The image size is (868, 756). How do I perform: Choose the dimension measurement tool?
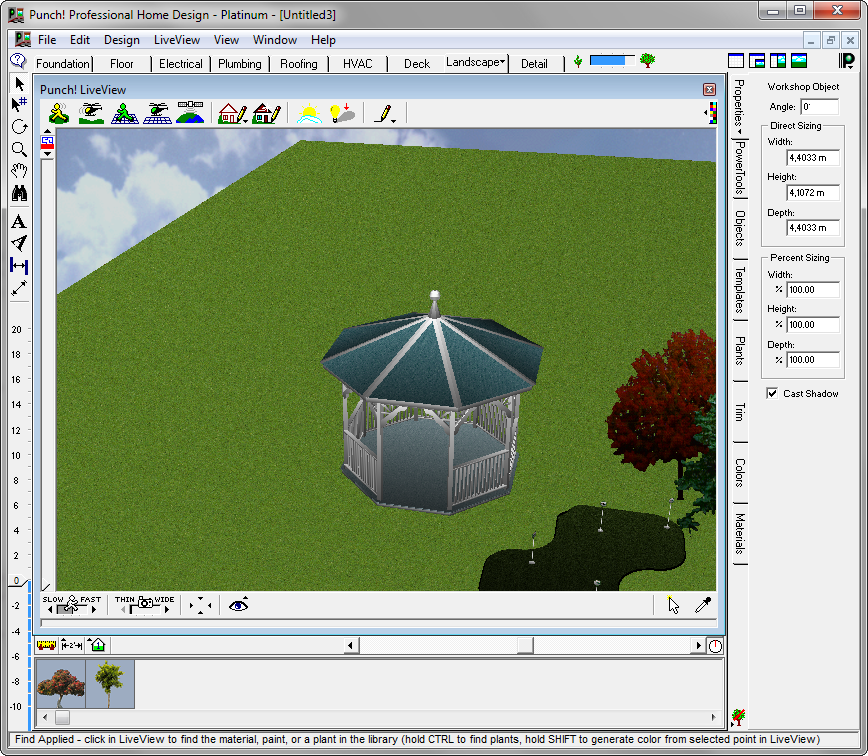click(x=19, y=266)
